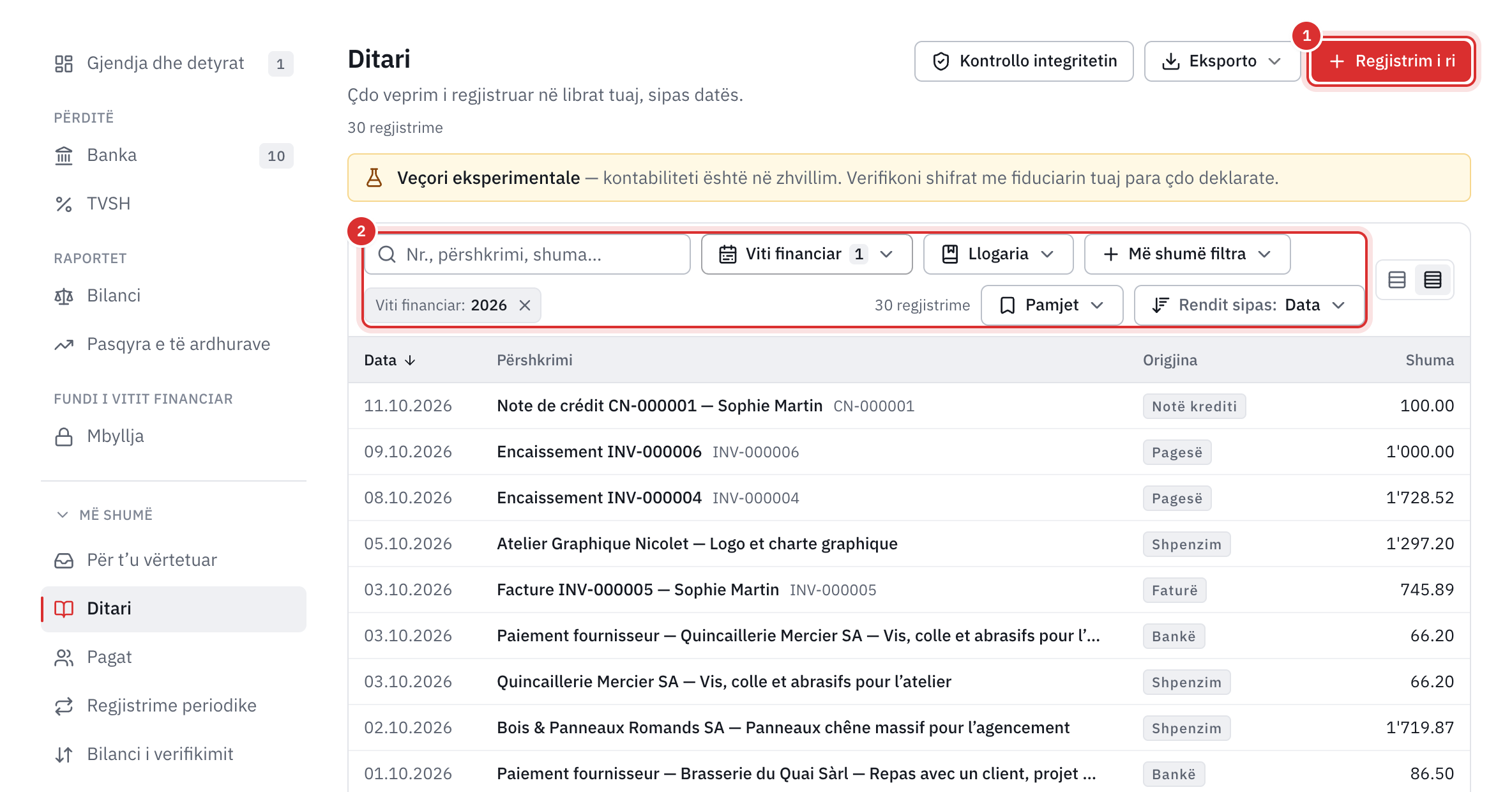The height and width of the screenshot is (792, 1512).
Task: Expand Më shumë filtra options
Action: tap(1187, 254)
